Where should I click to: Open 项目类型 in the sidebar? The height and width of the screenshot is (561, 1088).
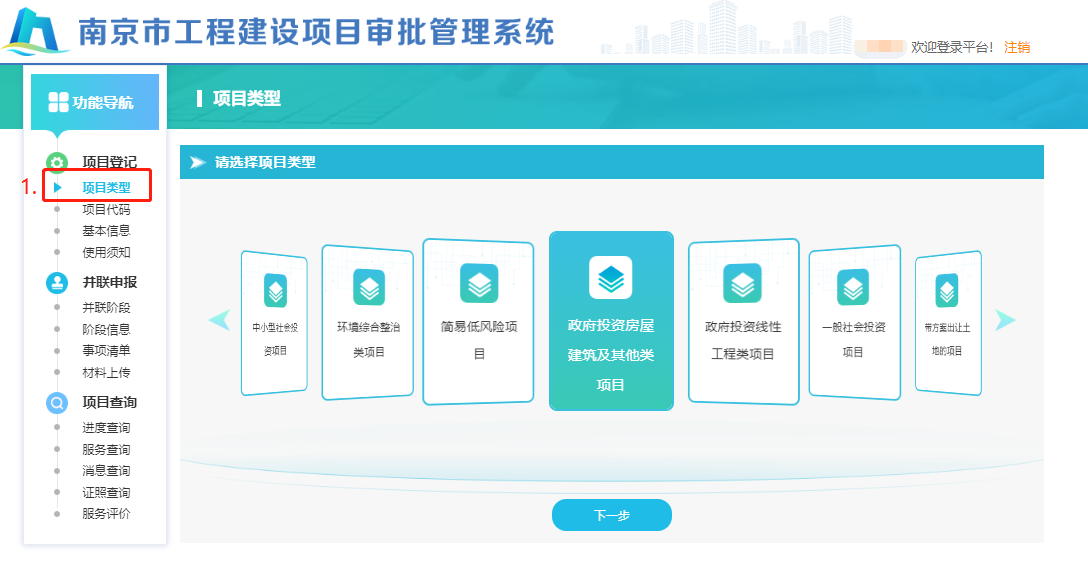coord(106,187)
